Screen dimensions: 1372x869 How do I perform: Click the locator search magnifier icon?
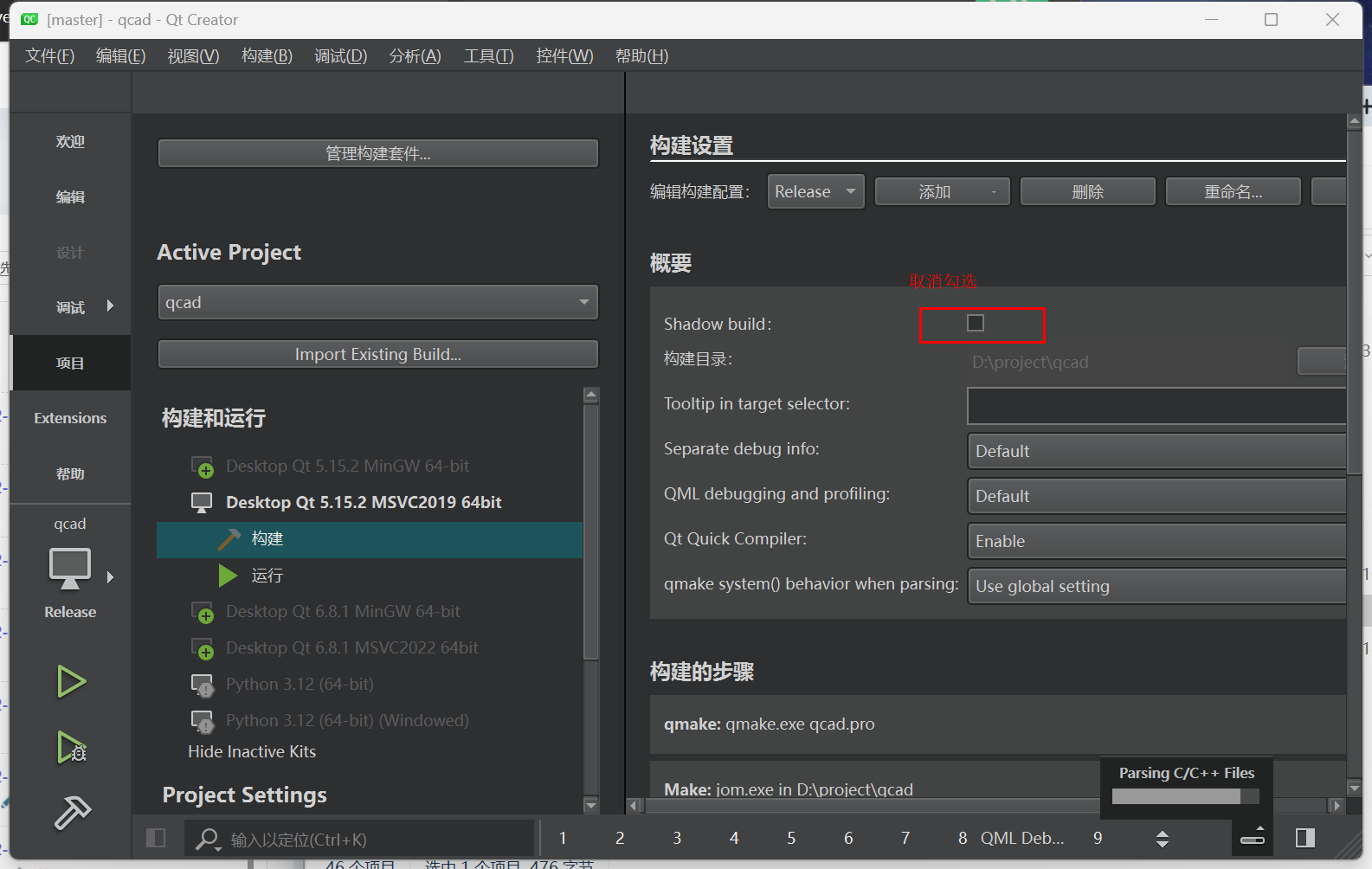click(x=207, y=839)
